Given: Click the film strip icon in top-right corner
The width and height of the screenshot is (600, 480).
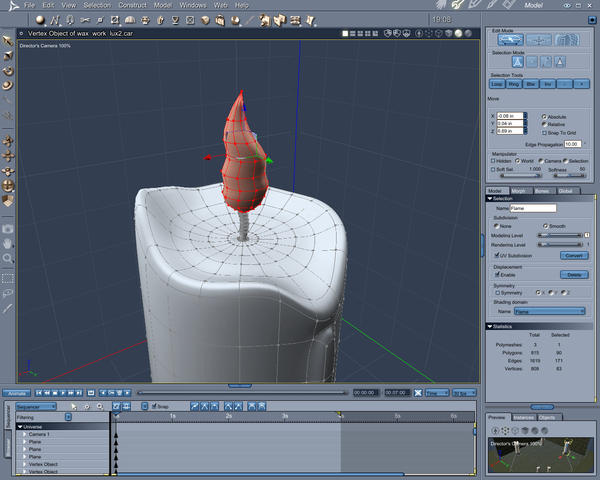Looking at the screenshot, I should tap(508, 5).
